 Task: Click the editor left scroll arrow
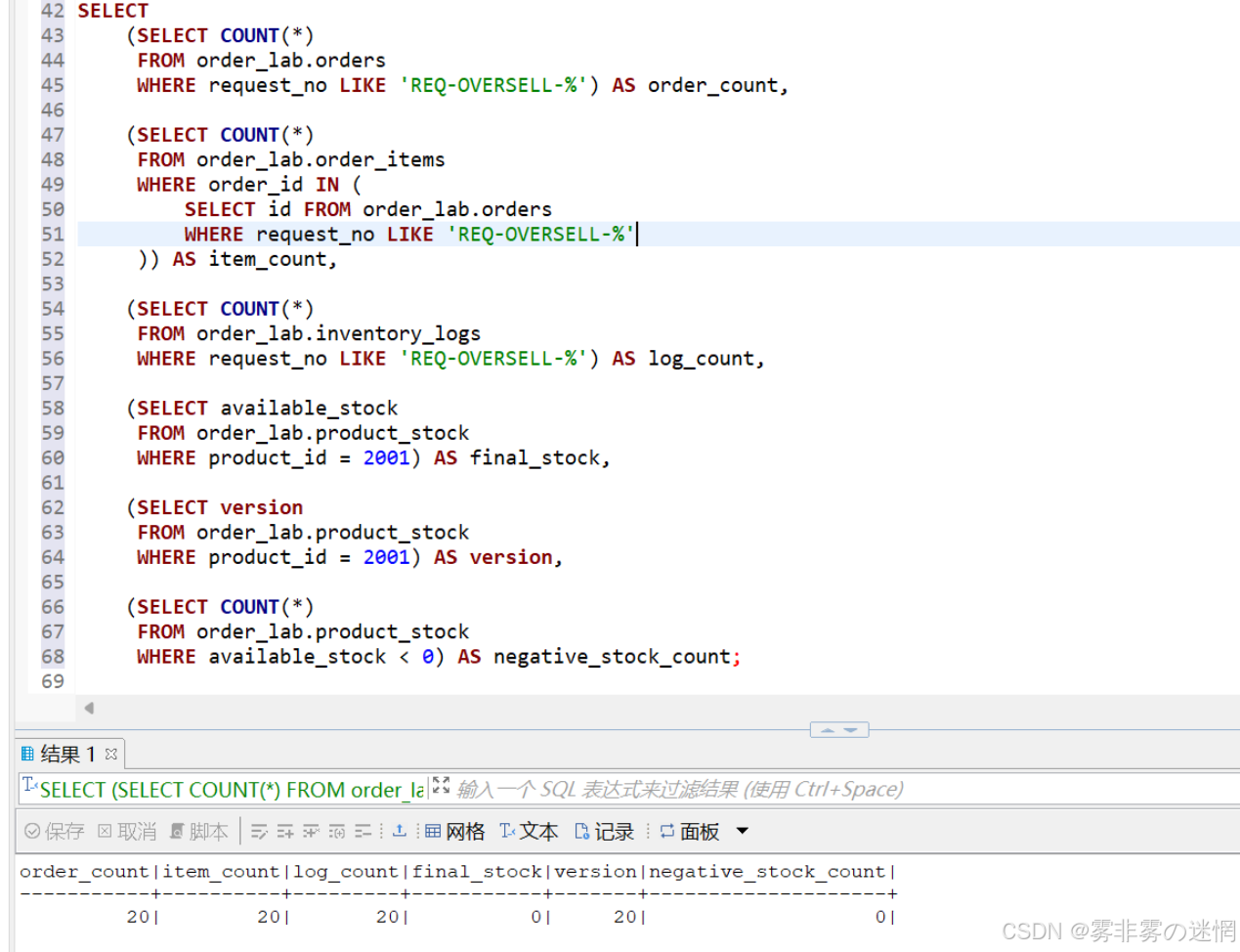point(89,708)
